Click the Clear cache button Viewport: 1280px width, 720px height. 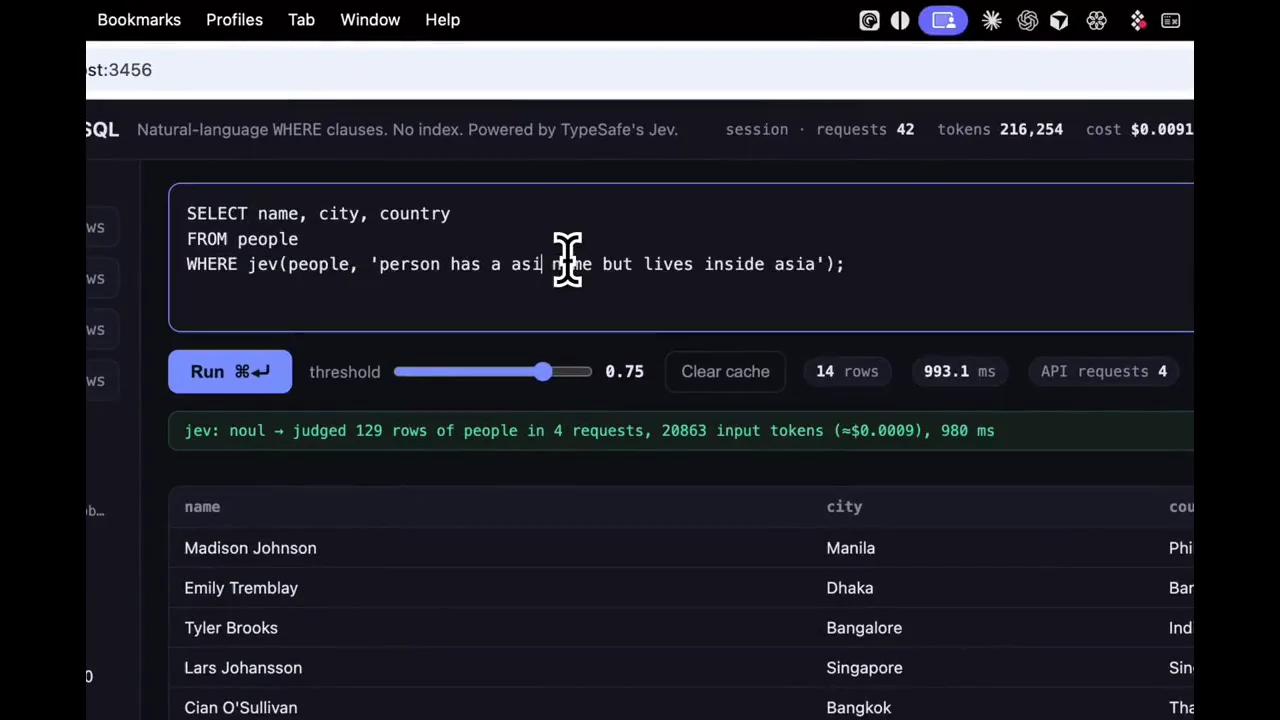[x=725, y=371]
